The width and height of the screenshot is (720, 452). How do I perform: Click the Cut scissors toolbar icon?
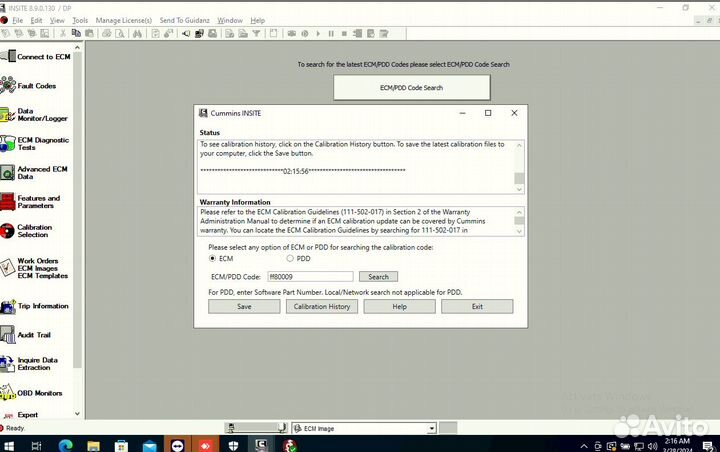[x=63, y=34]
